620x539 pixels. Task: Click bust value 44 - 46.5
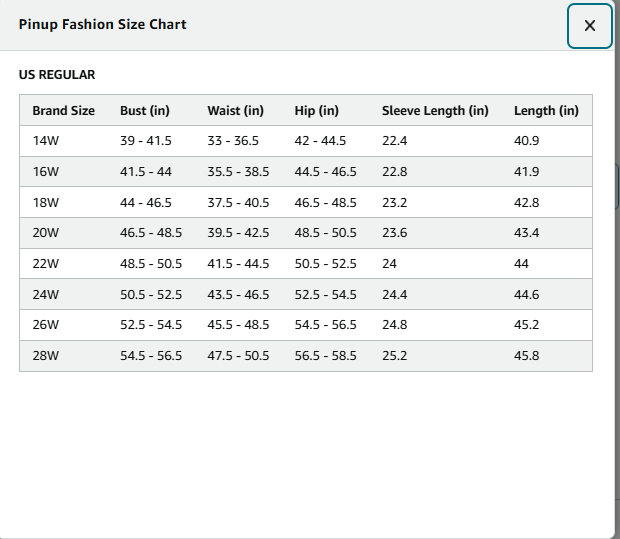146,202
